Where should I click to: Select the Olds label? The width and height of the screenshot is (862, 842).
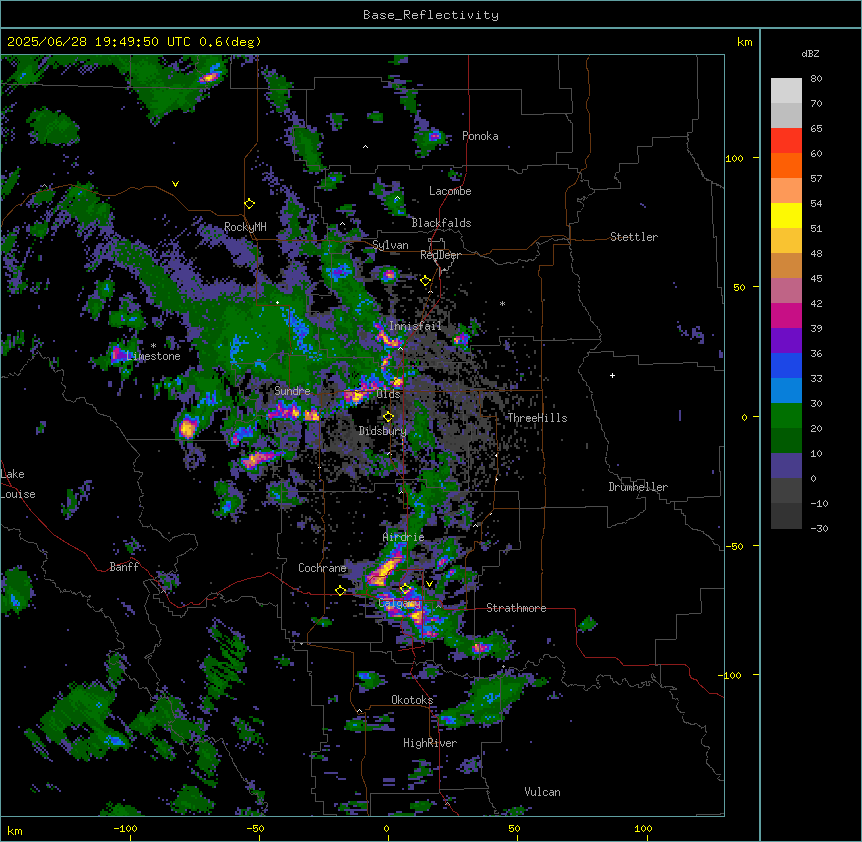click(388, 394)
